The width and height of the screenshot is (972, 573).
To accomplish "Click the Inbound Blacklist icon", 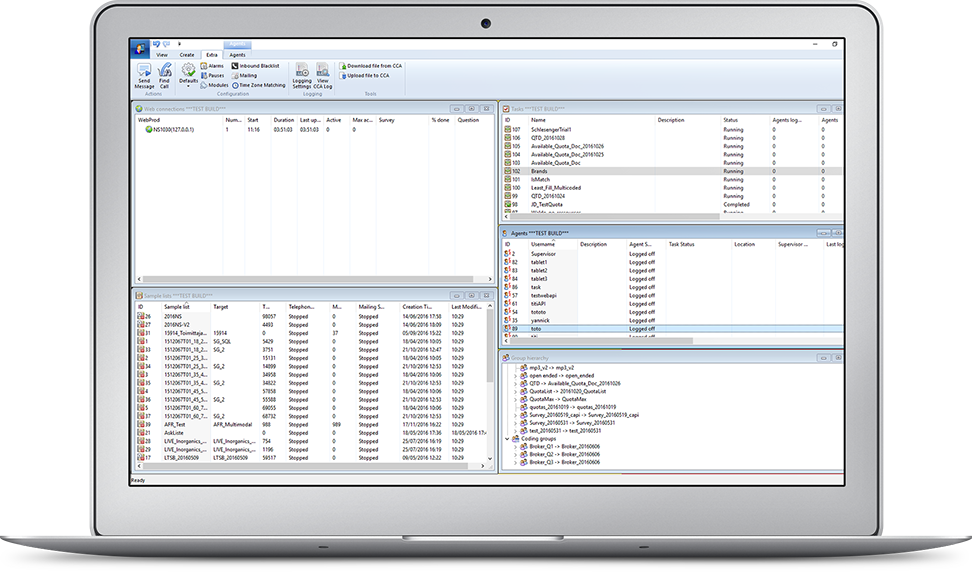I will coord(258,65).
